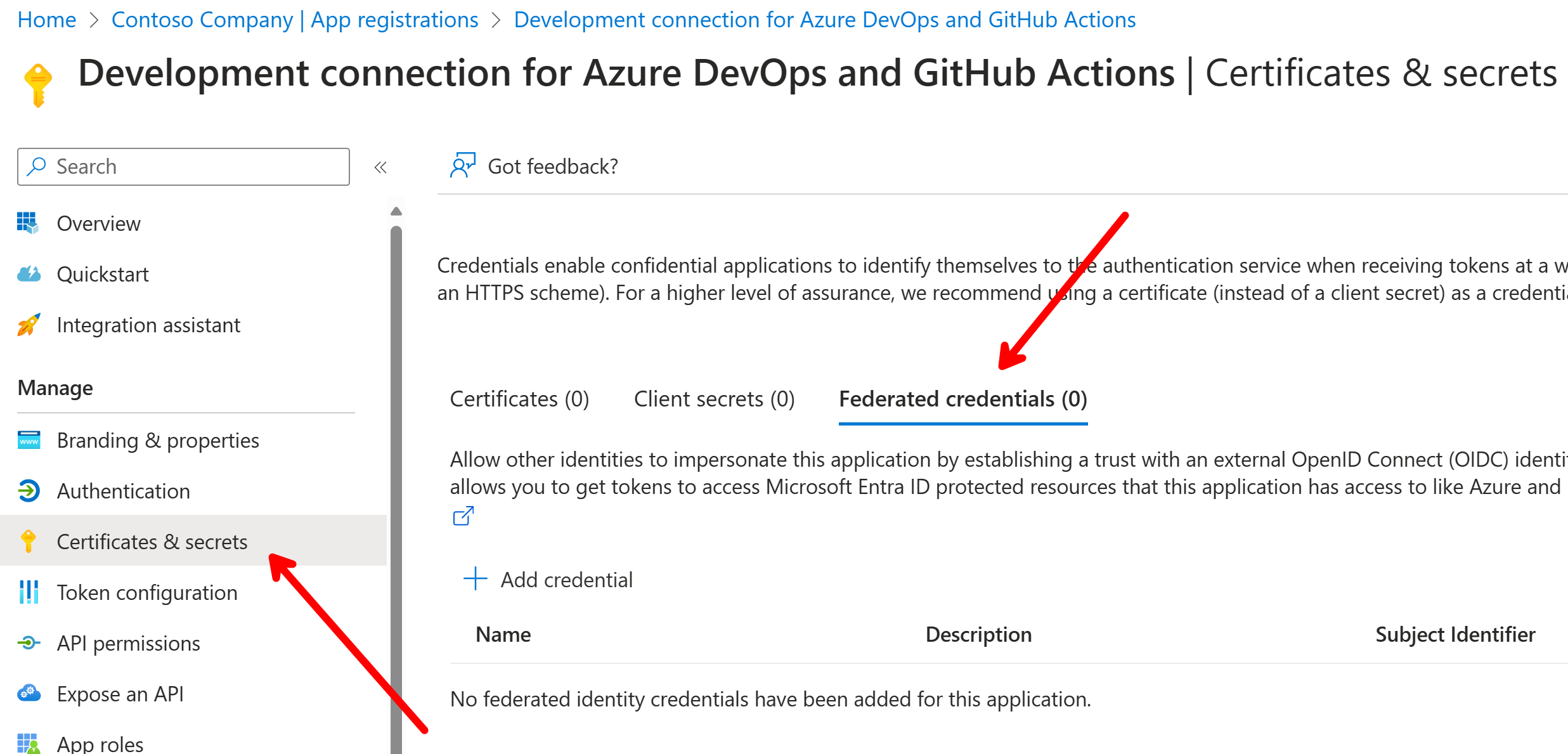This screenshot has width=1568, height=754.
Task: Click Subject Identifier column header
Action: [1455, 634]
